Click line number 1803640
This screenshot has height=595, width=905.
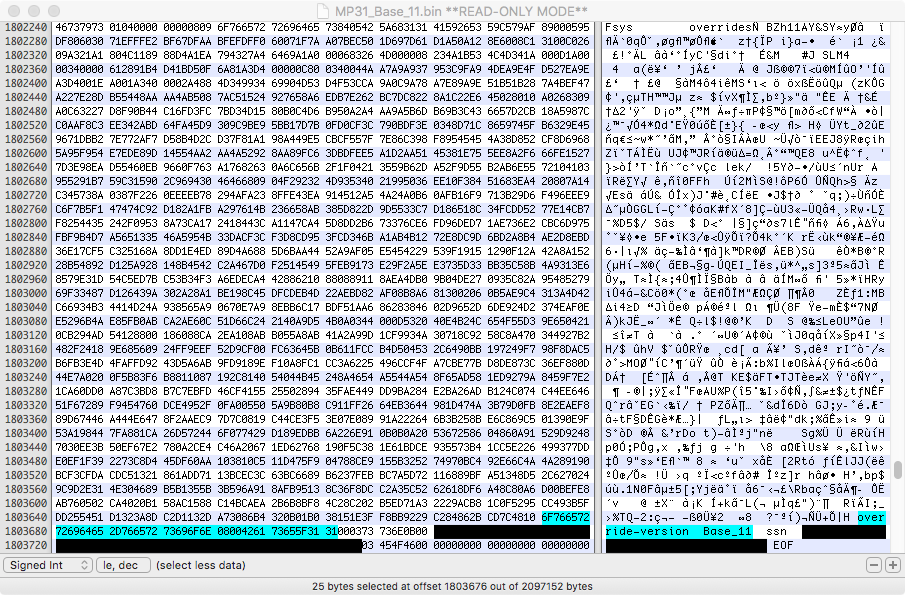pos(26,517)
